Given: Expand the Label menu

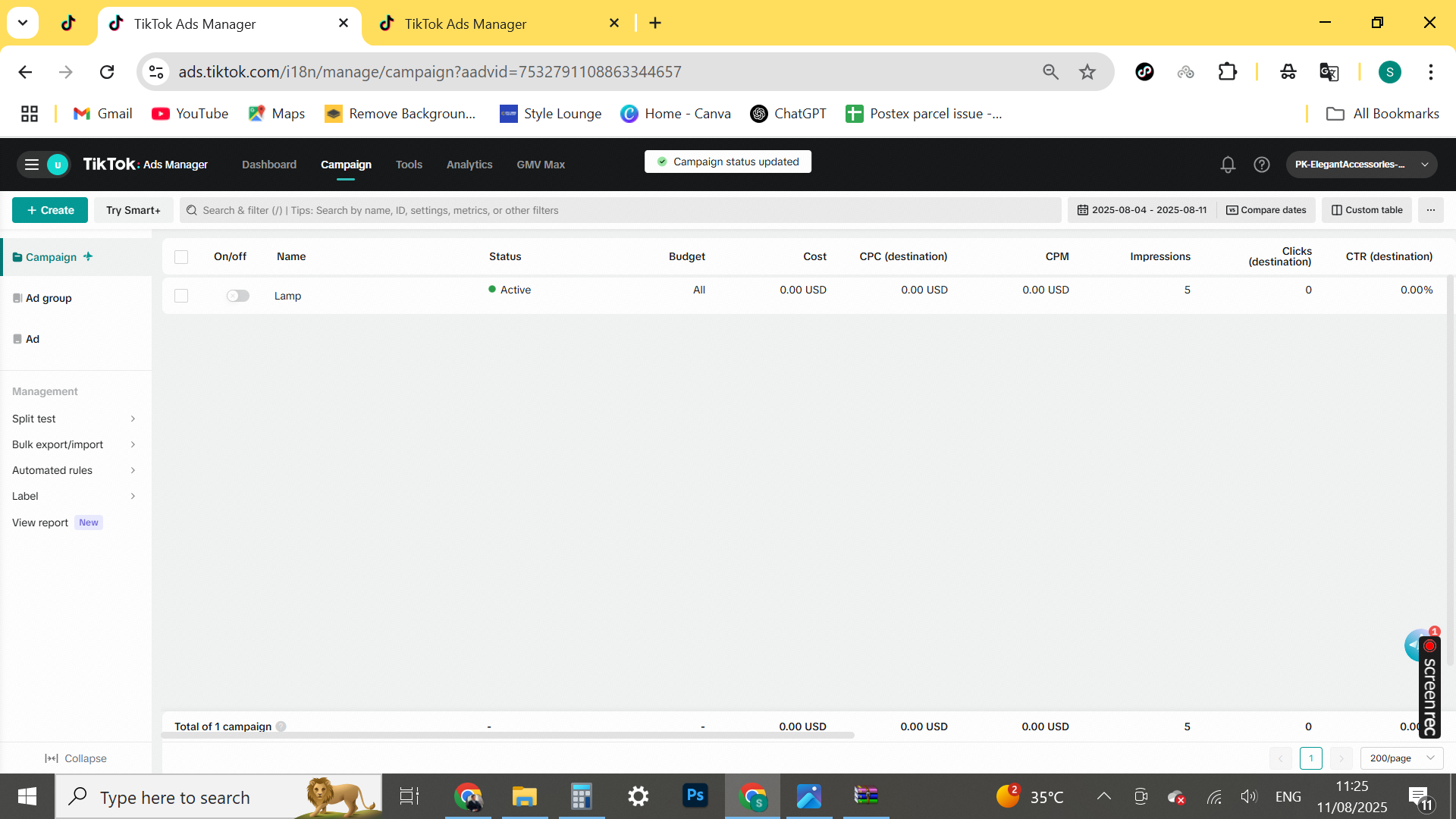Looking at the screenshot, I should click(74, 496).
